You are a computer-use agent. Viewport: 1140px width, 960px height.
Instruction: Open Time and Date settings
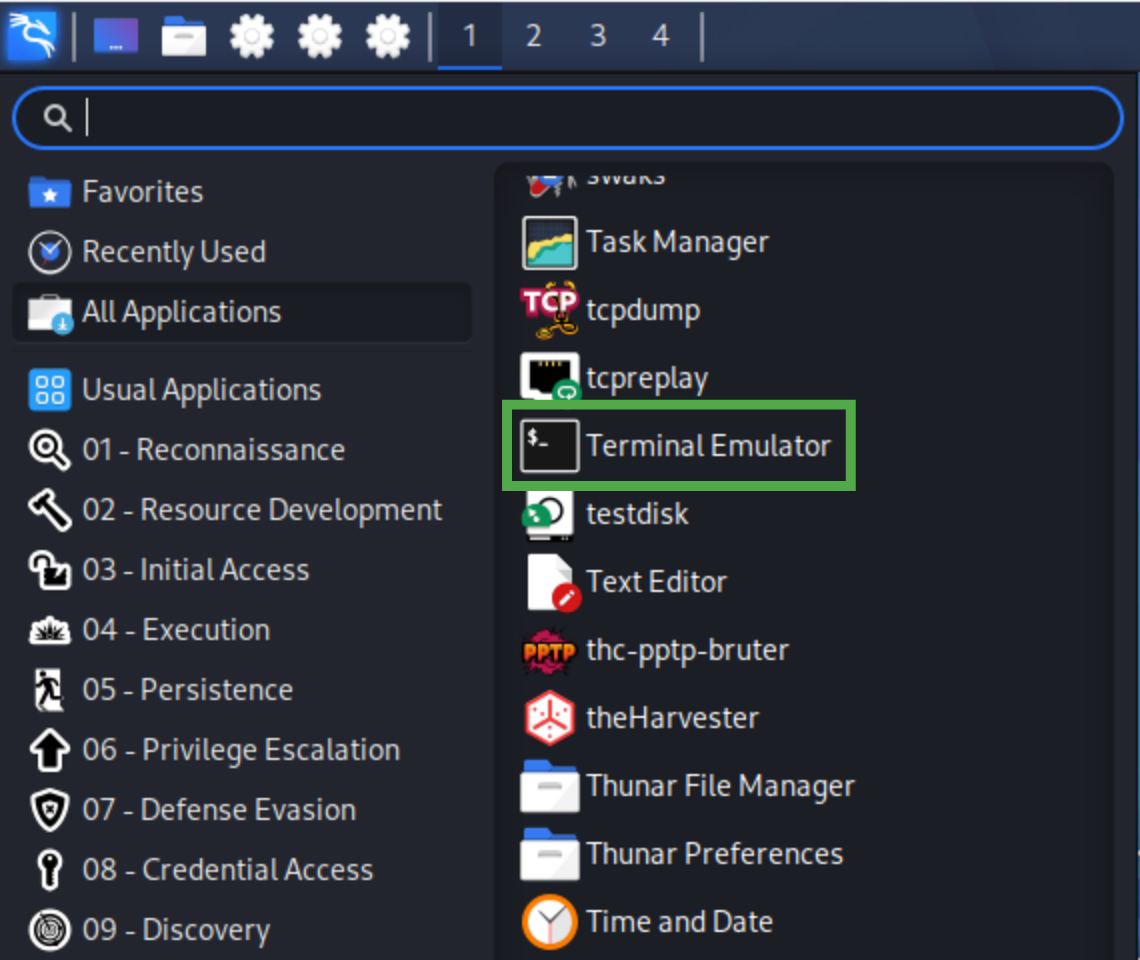(x=803, y=922)
